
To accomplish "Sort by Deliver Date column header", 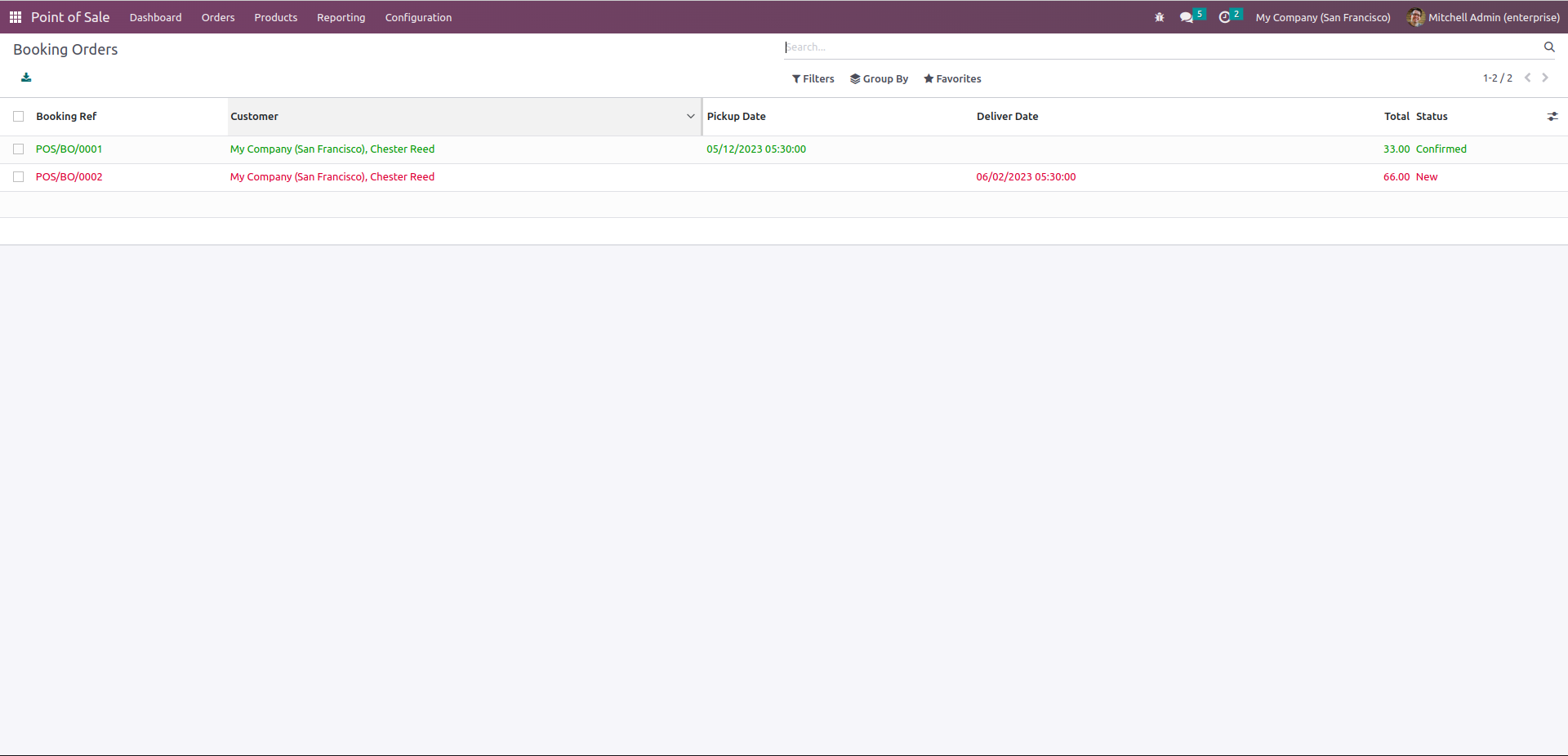I will (1007, 117).
